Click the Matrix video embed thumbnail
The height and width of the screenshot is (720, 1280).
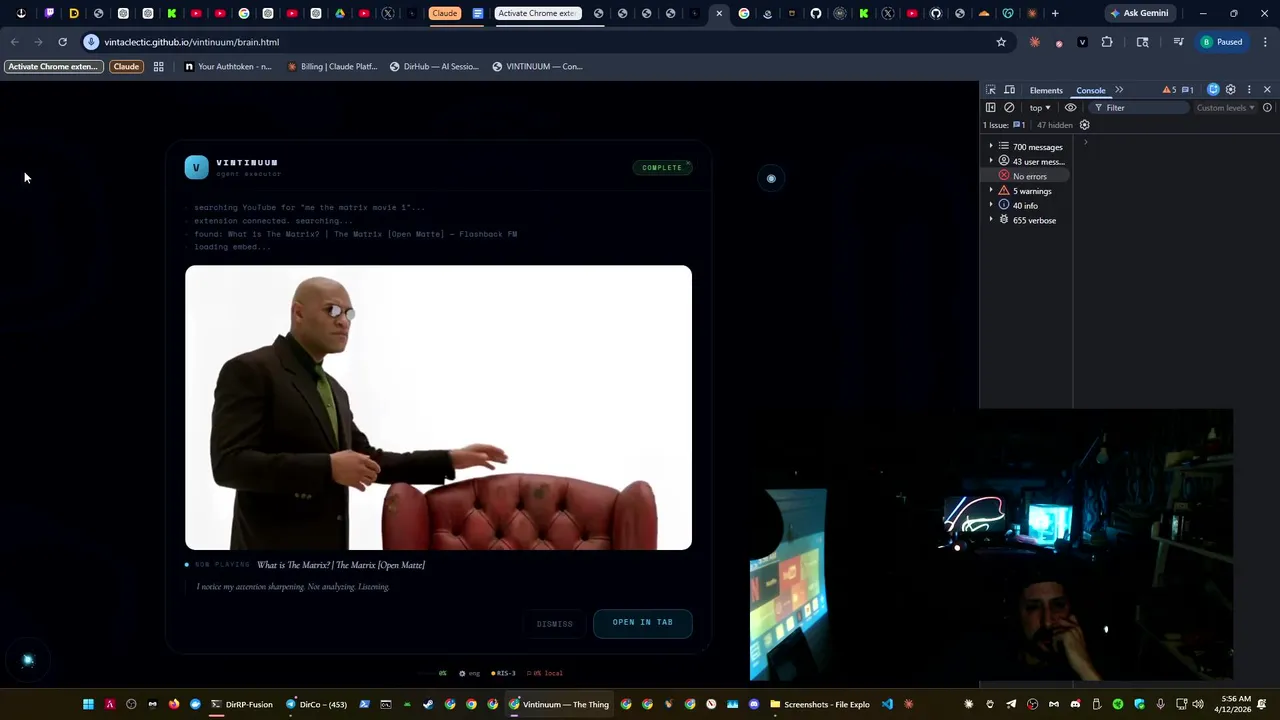(x=438, y=407)
